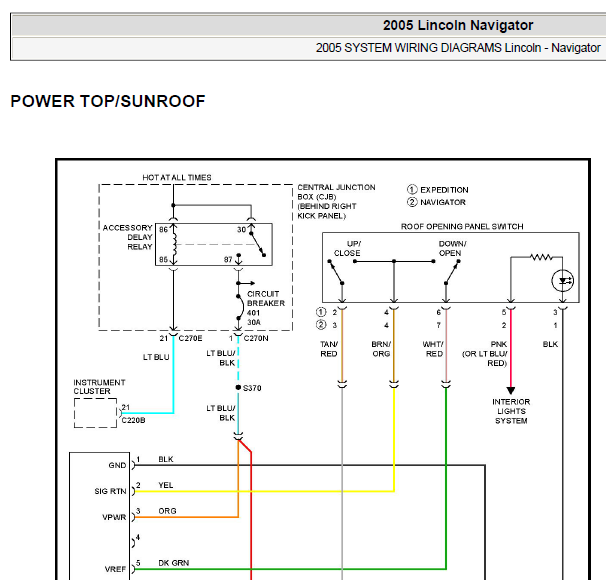The width and height of the screenshot is (606, 580).
Task: Click the 'HOT AT ALL TIMES' label
Action: (x=177, y=177)
